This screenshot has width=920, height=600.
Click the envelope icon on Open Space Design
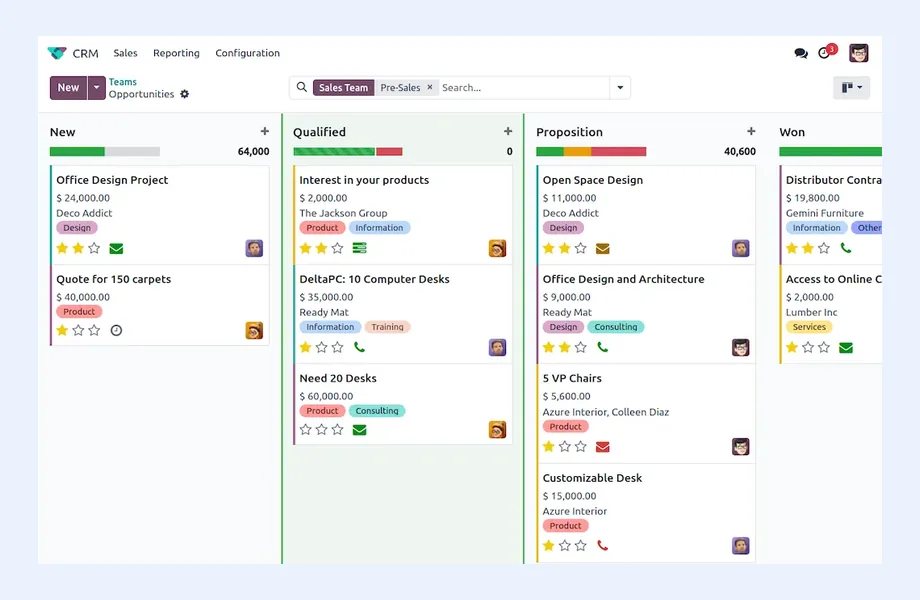point(603,249)
